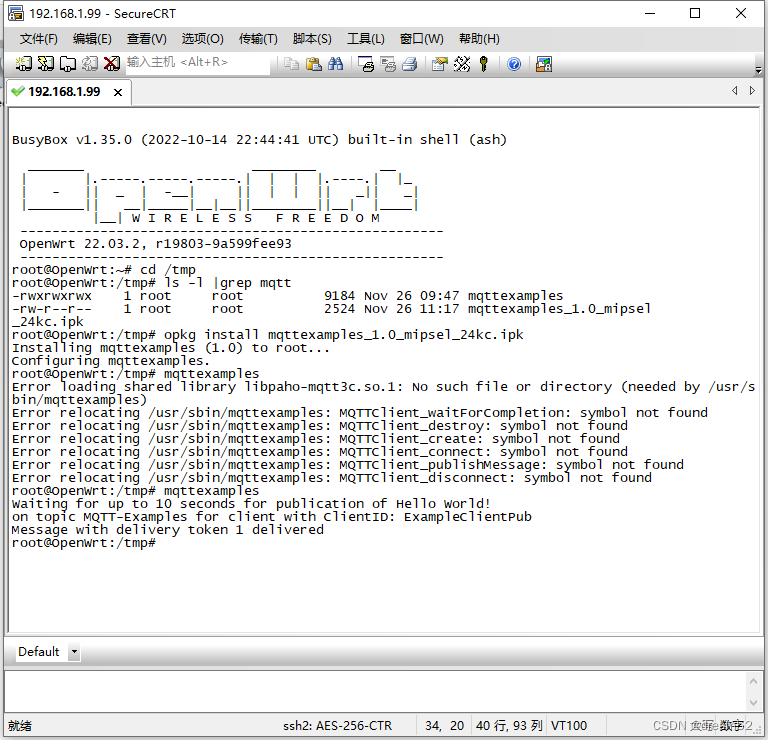Click inside the bottom command window
The image size is (768, 740).
375,692
